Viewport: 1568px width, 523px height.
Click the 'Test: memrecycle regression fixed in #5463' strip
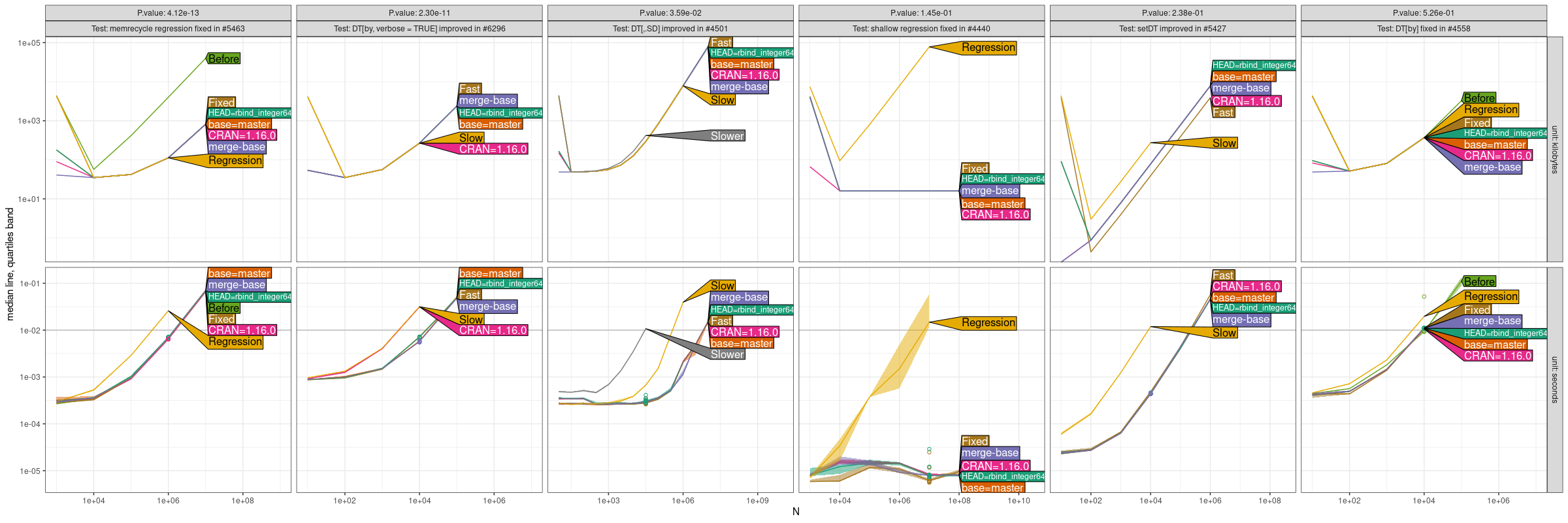point(168,29)
